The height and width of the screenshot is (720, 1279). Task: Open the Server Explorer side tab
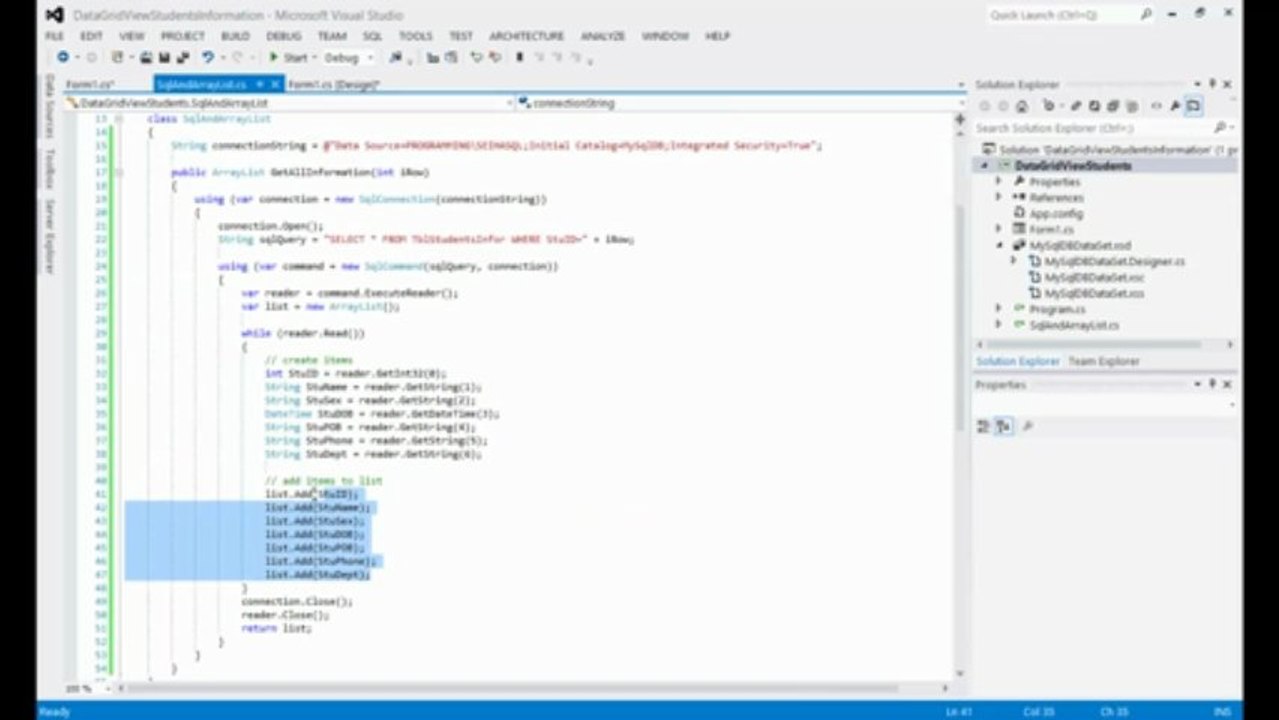point(49,236)
